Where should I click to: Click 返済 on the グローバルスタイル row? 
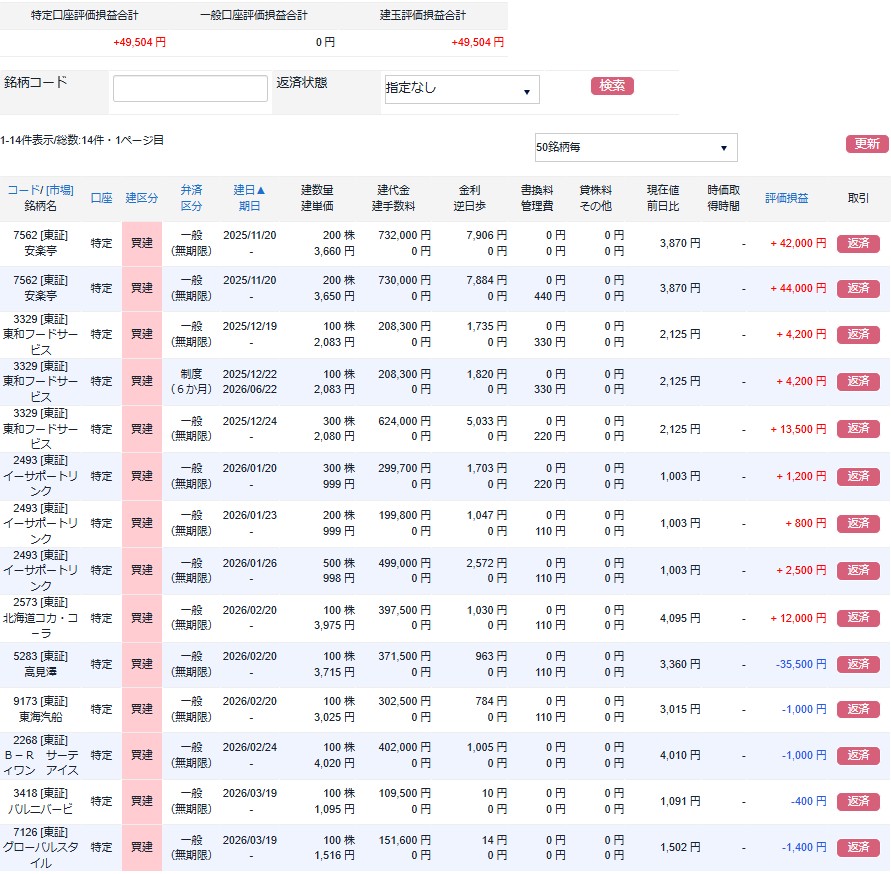pos(858,848)
